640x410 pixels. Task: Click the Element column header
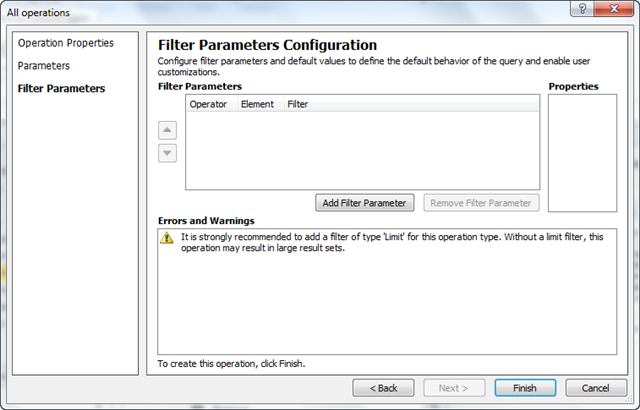click(x=257, y=104)
